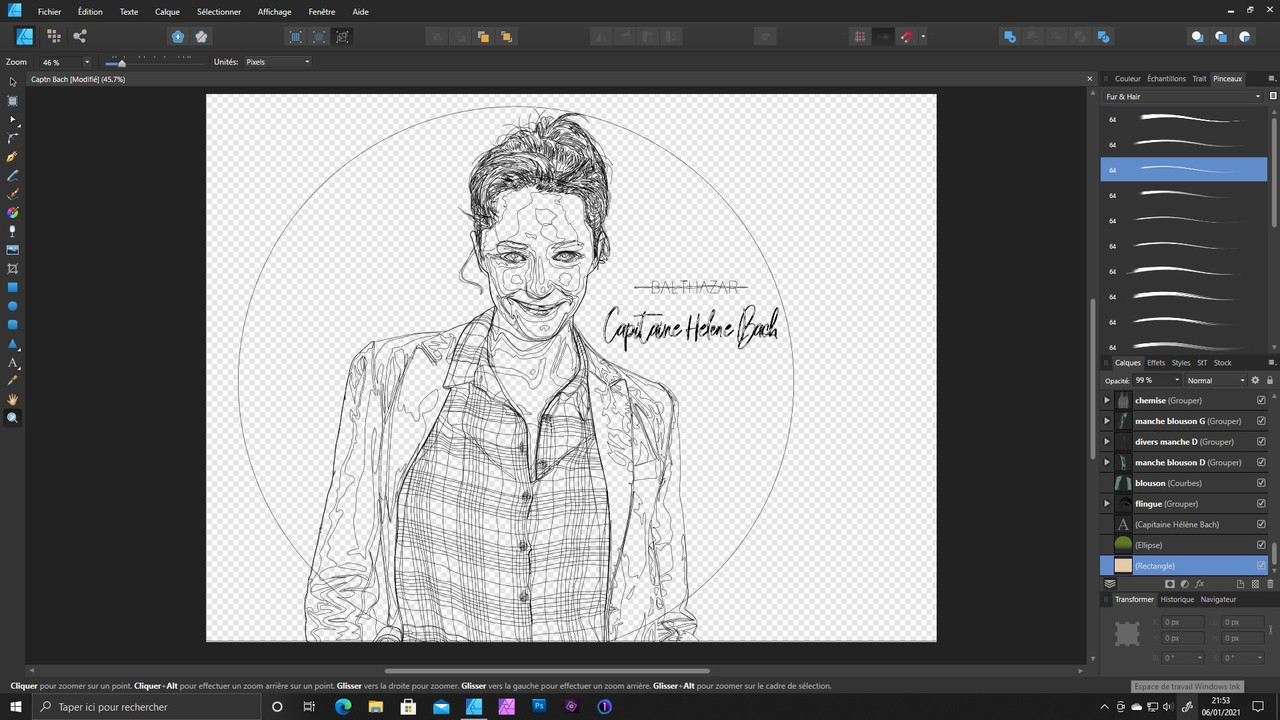Click the green Ellipse layer thumbnail
The height and width of the screenshot is (720, 1280).
click(1123, 545)
